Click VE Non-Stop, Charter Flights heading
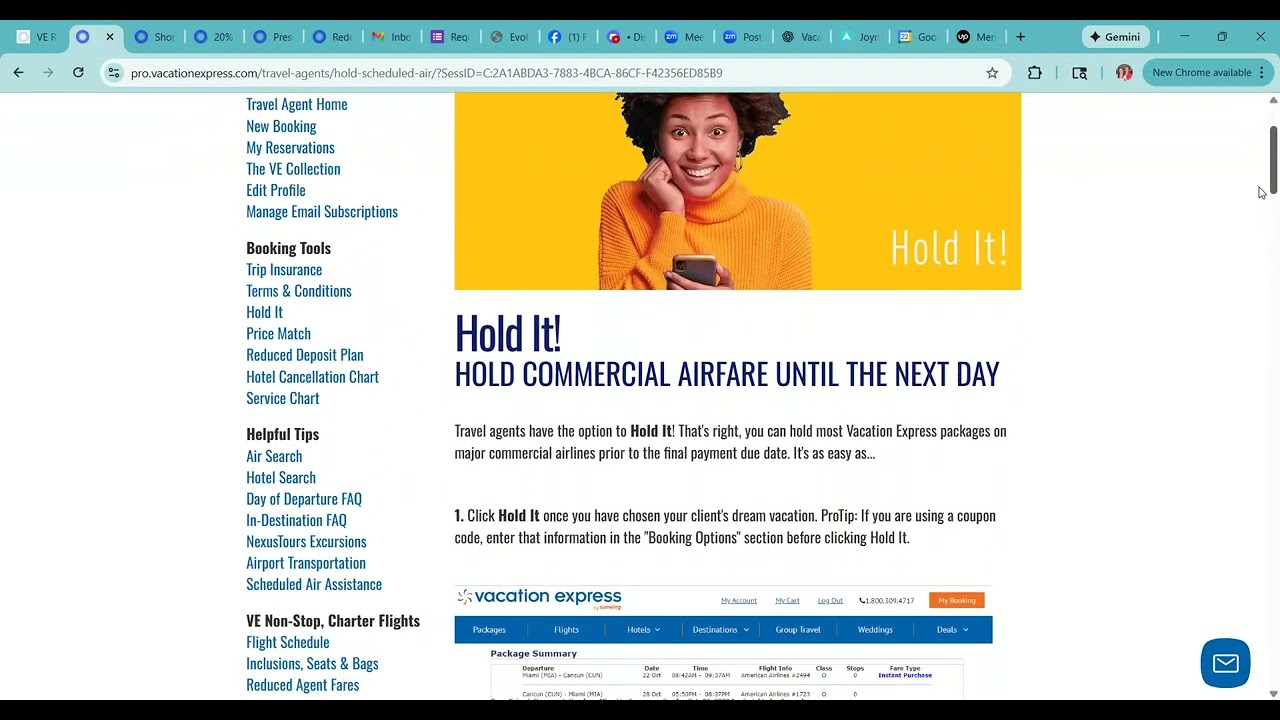The width and height of the screenshot is (1280, 720). click(x=333, y=621)
